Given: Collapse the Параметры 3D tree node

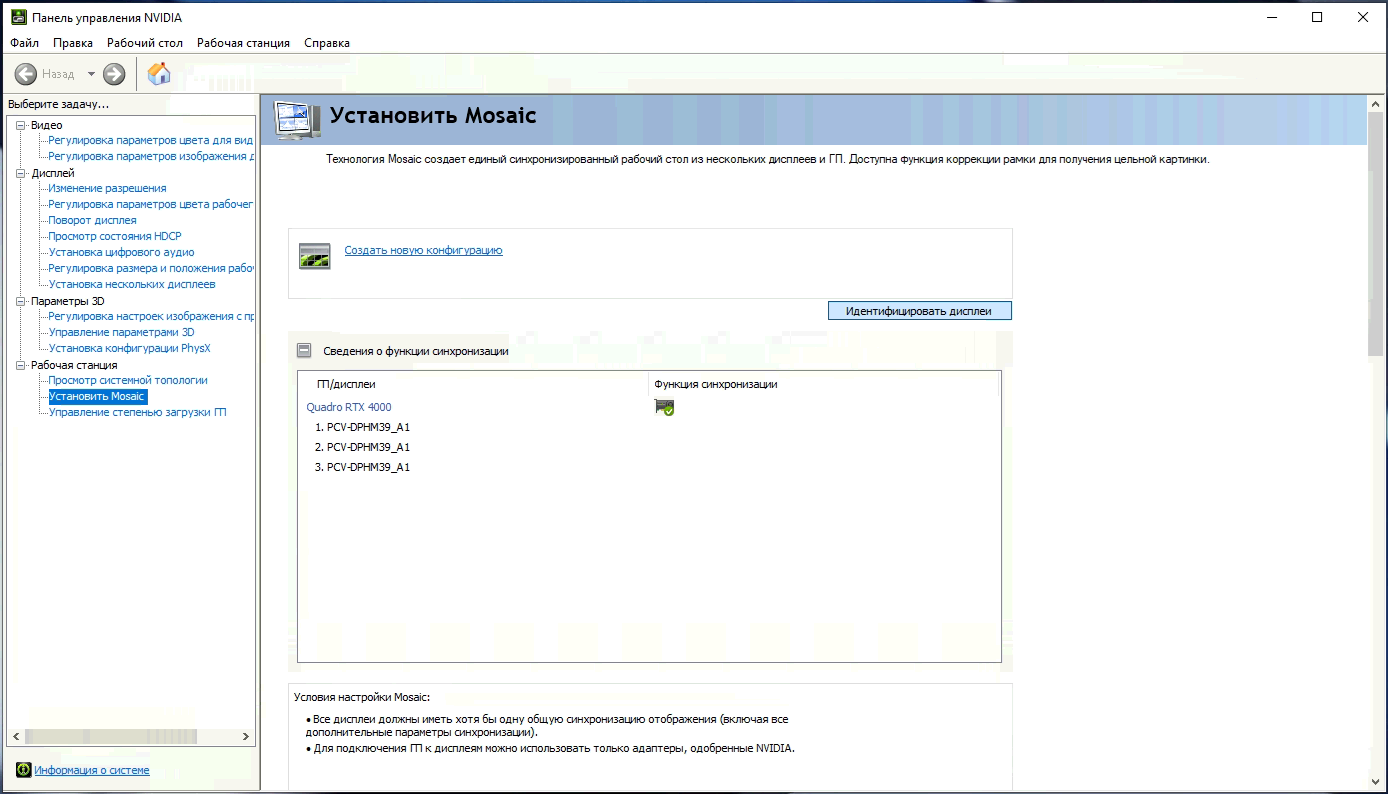Looking at the screenshot, I should (20, 301).
